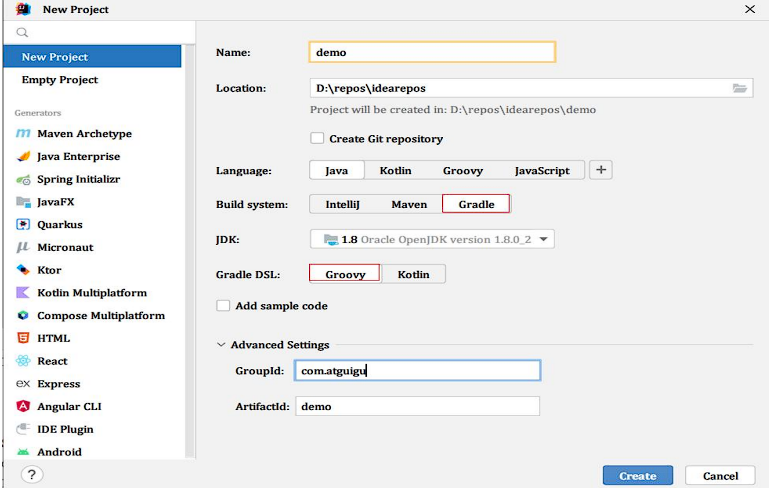769x492 pixels.
Task: Pick the Ktor generator icon
Action: point(23,270)
